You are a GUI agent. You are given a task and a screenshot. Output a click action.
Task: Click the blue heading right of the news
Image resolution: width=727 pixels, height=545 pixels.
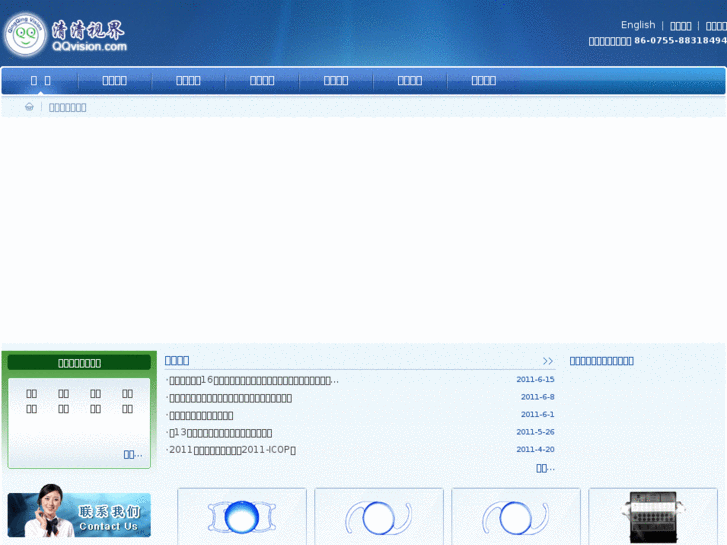coord(601,361)
